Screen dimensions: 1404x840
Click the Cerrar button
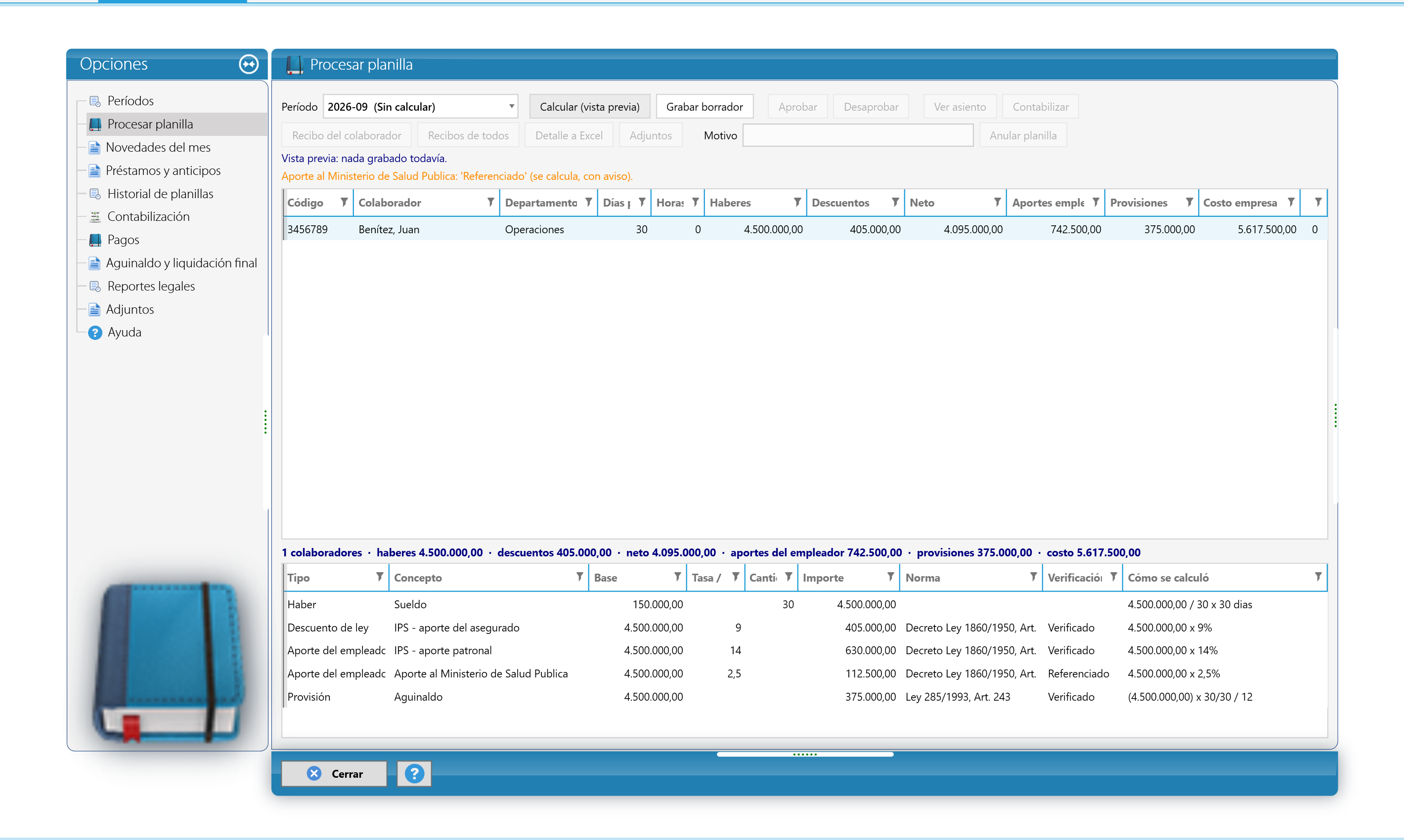click(334, 774)
